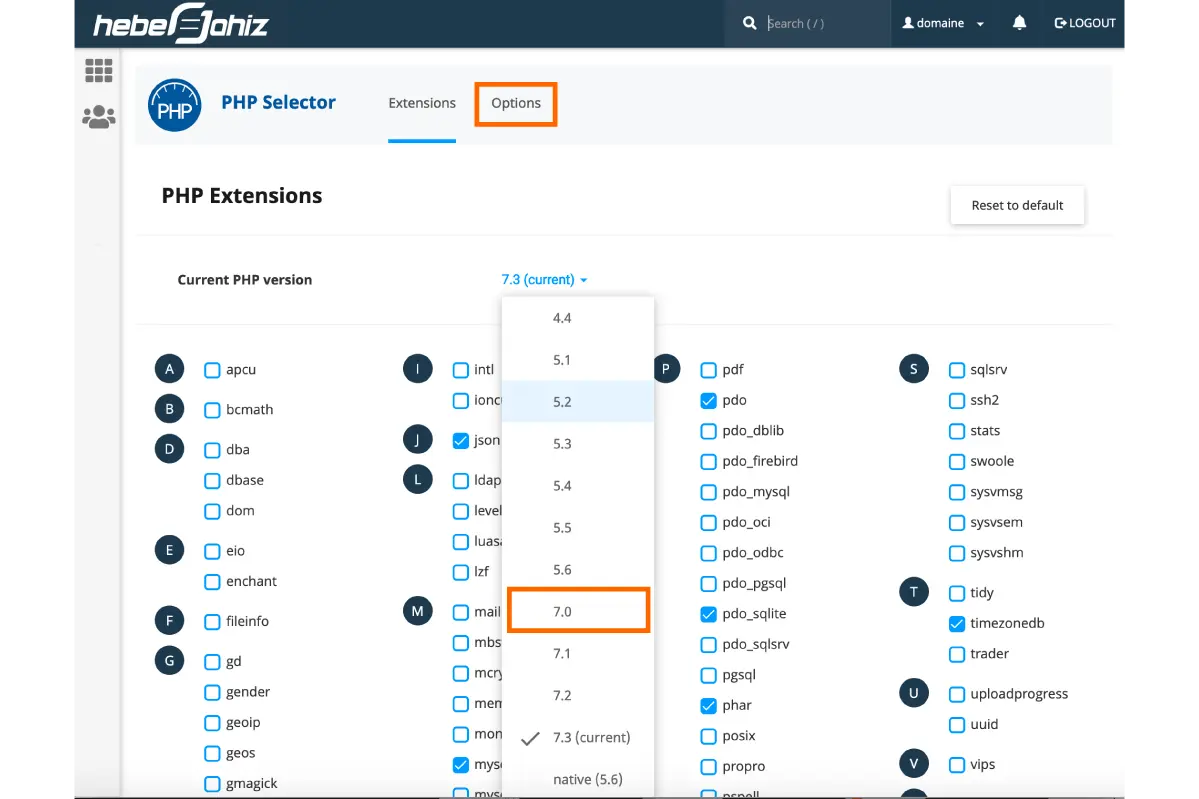This screenshot has height=799, width=1199.
Task: Expand the domaine user dropdown
Action: tap(943, 23)
